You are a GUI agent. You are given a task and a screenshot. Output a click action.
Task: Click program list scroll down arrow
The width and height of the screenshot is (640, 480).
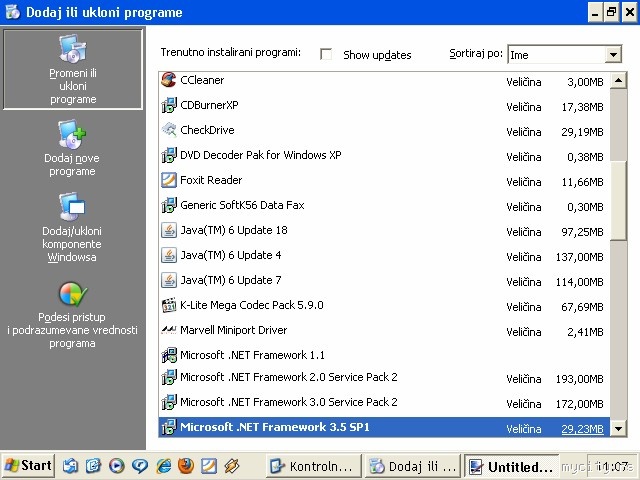pyautogui.click(x=618, y=429)
